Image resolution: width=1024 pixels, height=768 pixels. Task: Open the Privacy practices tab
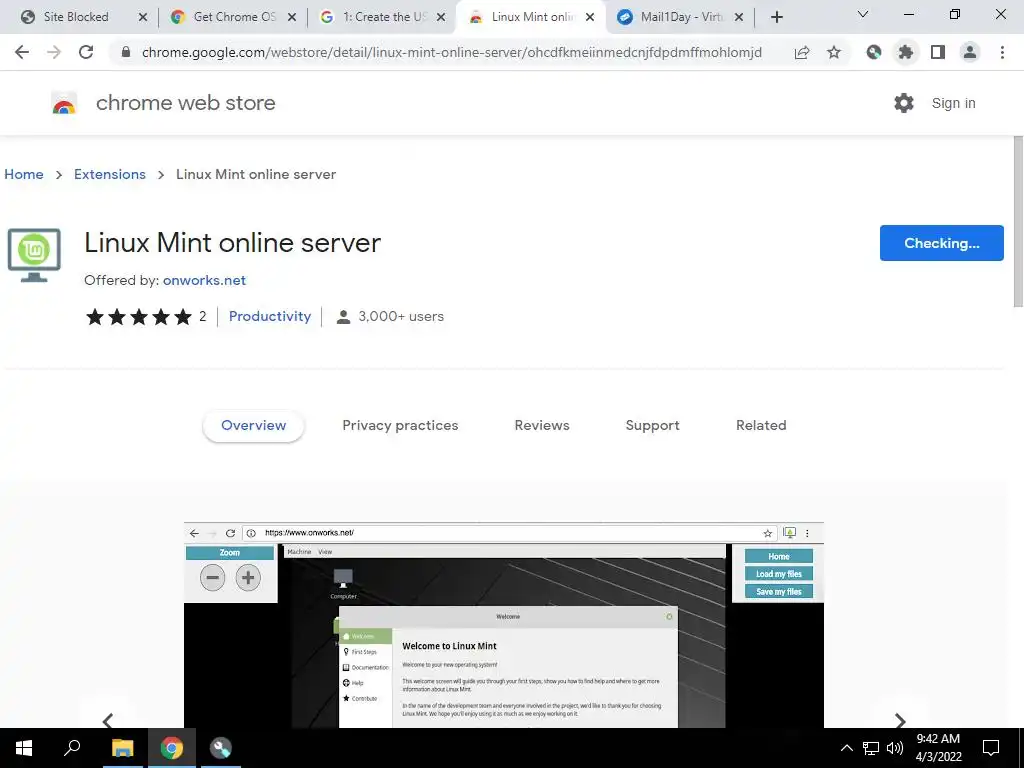400,426
